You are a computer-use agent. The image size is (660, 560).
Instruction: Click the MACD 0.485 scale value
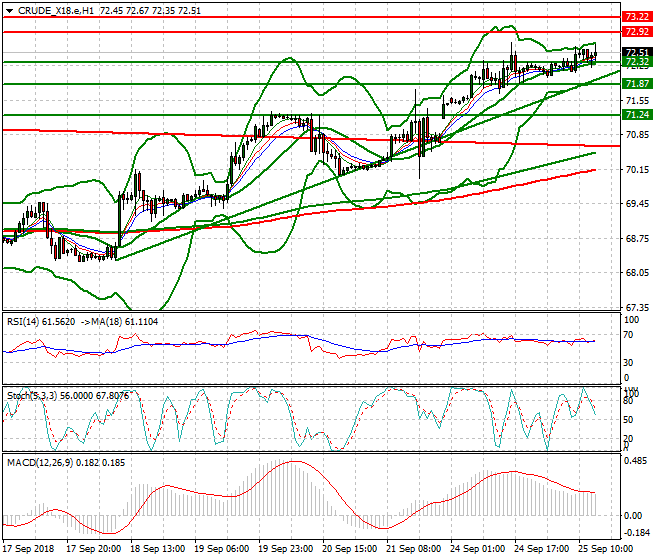pos(636,461)
